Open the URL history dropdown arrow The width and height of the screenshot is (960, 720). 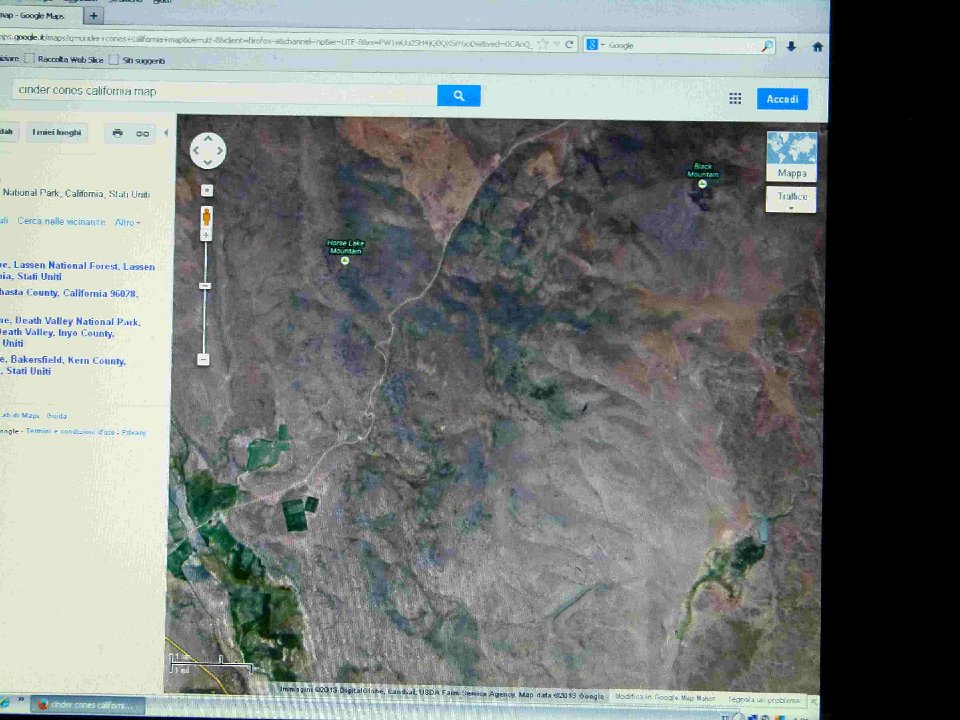pos(557,45)
